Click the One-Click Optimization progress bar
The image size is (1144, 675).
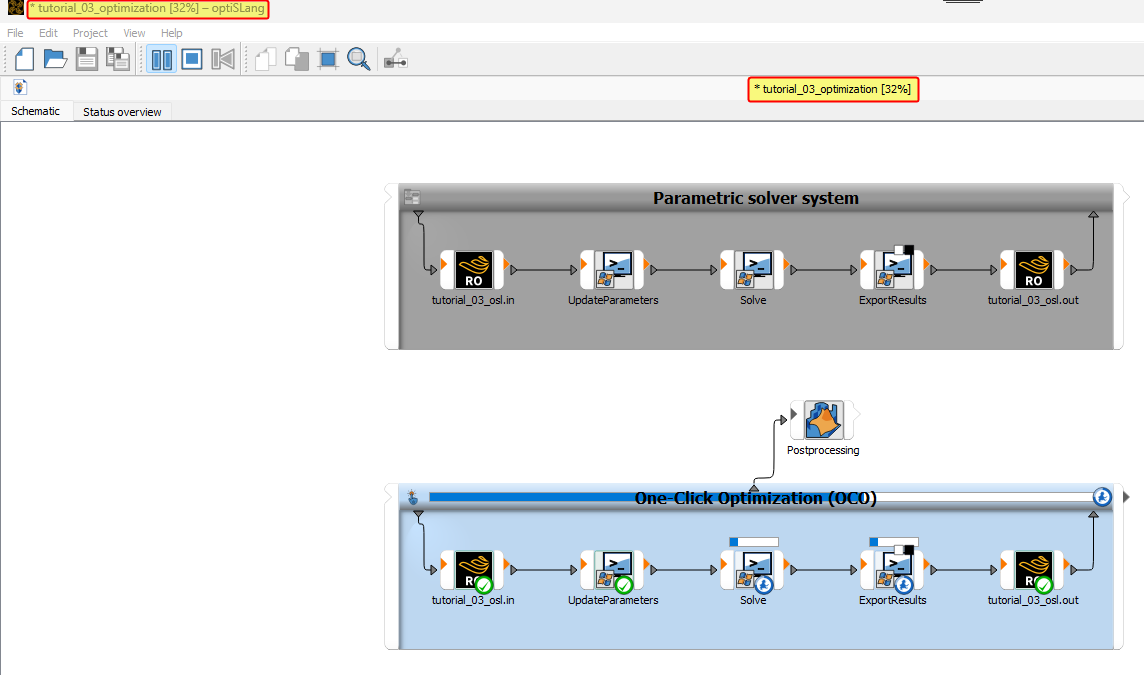[761, 497]
